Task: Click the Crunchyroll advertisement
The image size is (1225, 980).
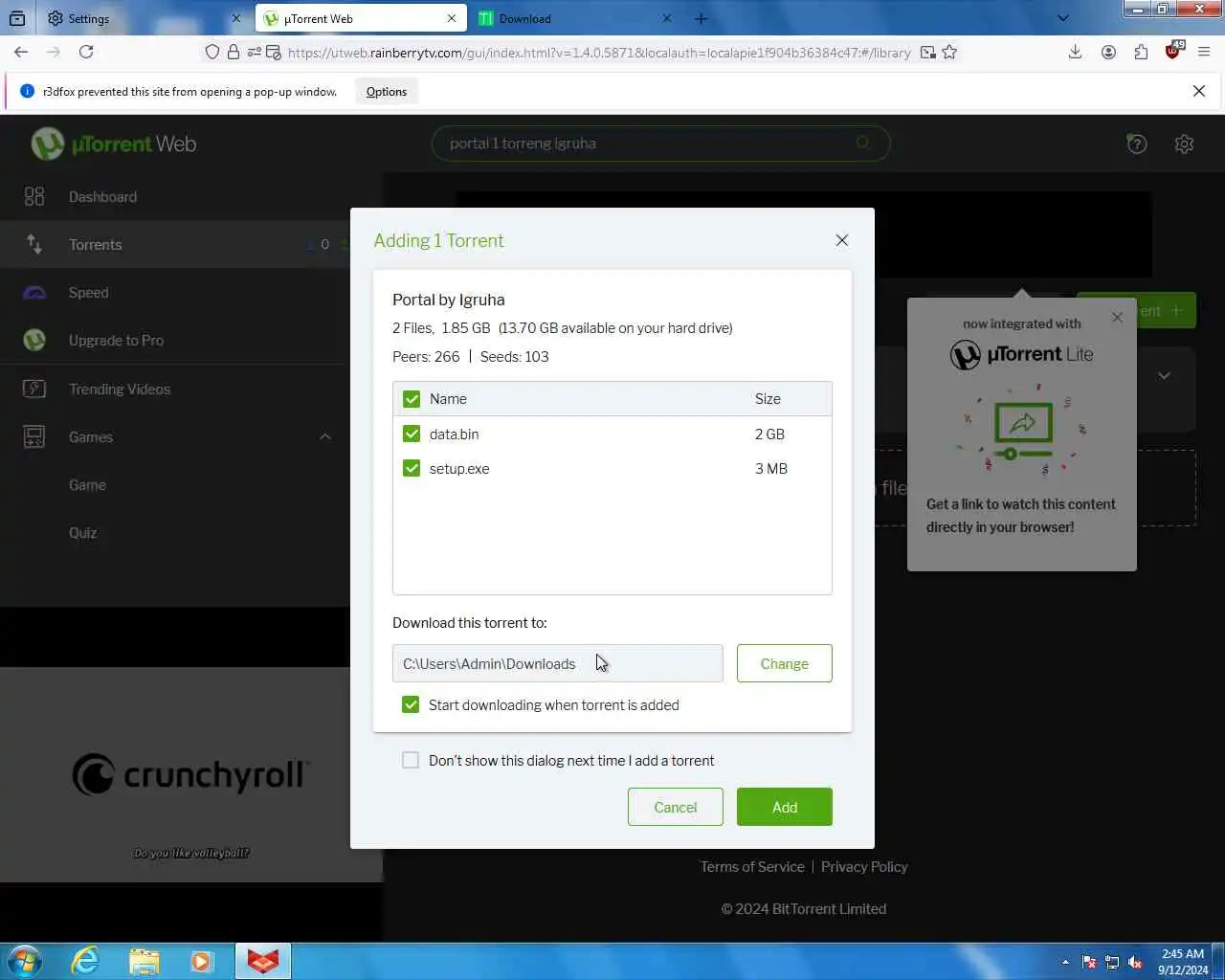Action: (x=191, y=774)
